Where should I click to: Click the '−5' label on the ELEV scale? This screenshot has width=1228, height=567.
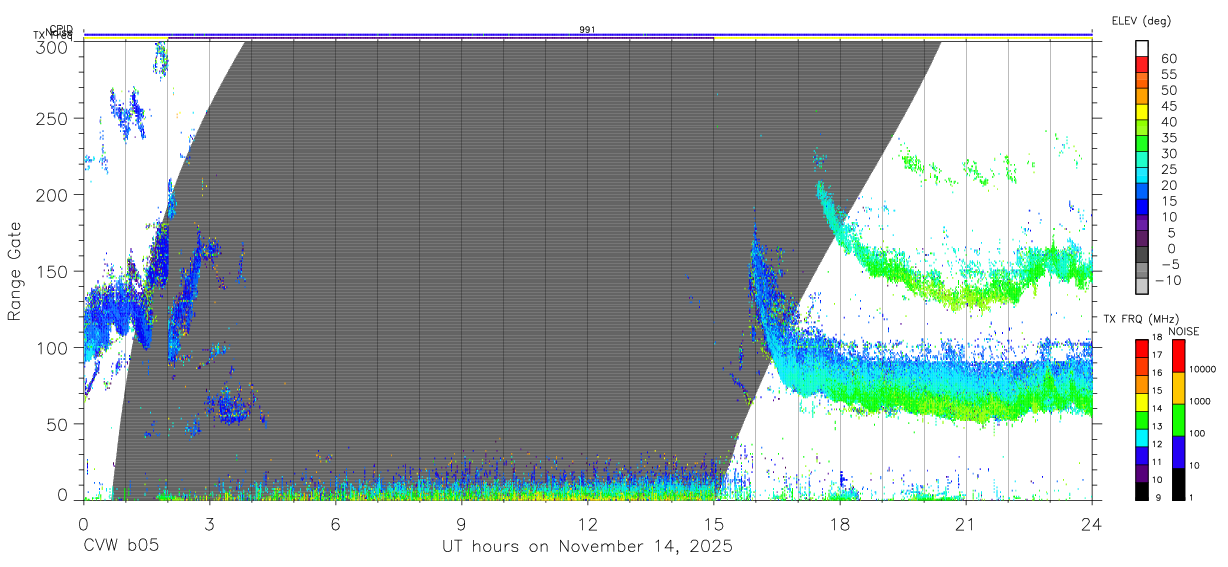[1169, 264]
